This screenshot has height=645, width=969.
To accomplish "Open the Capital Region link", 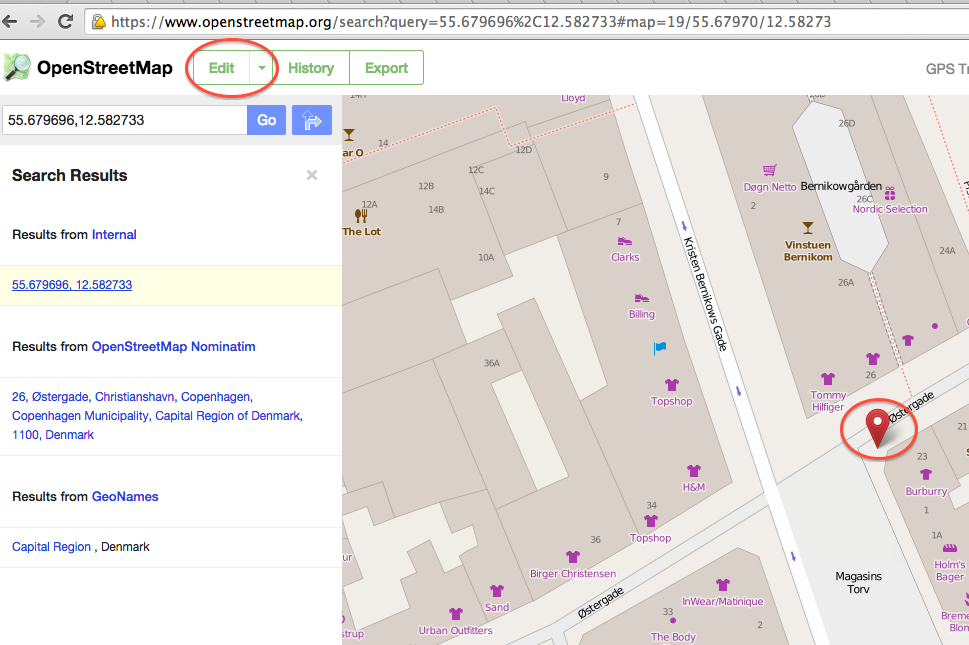I will [51, 547].
